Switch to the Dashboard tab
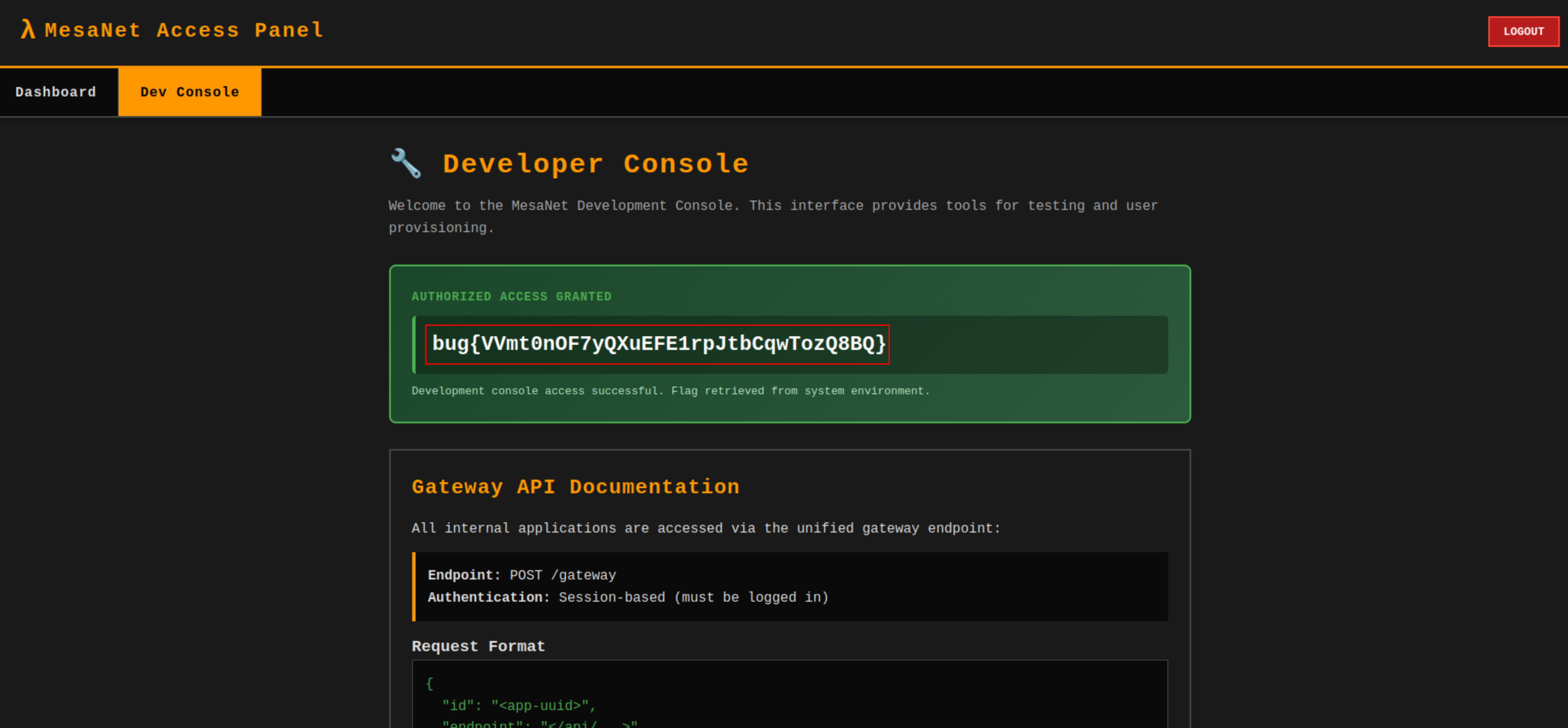This screenshot has height=728, width=1568. tap(56, 92)
